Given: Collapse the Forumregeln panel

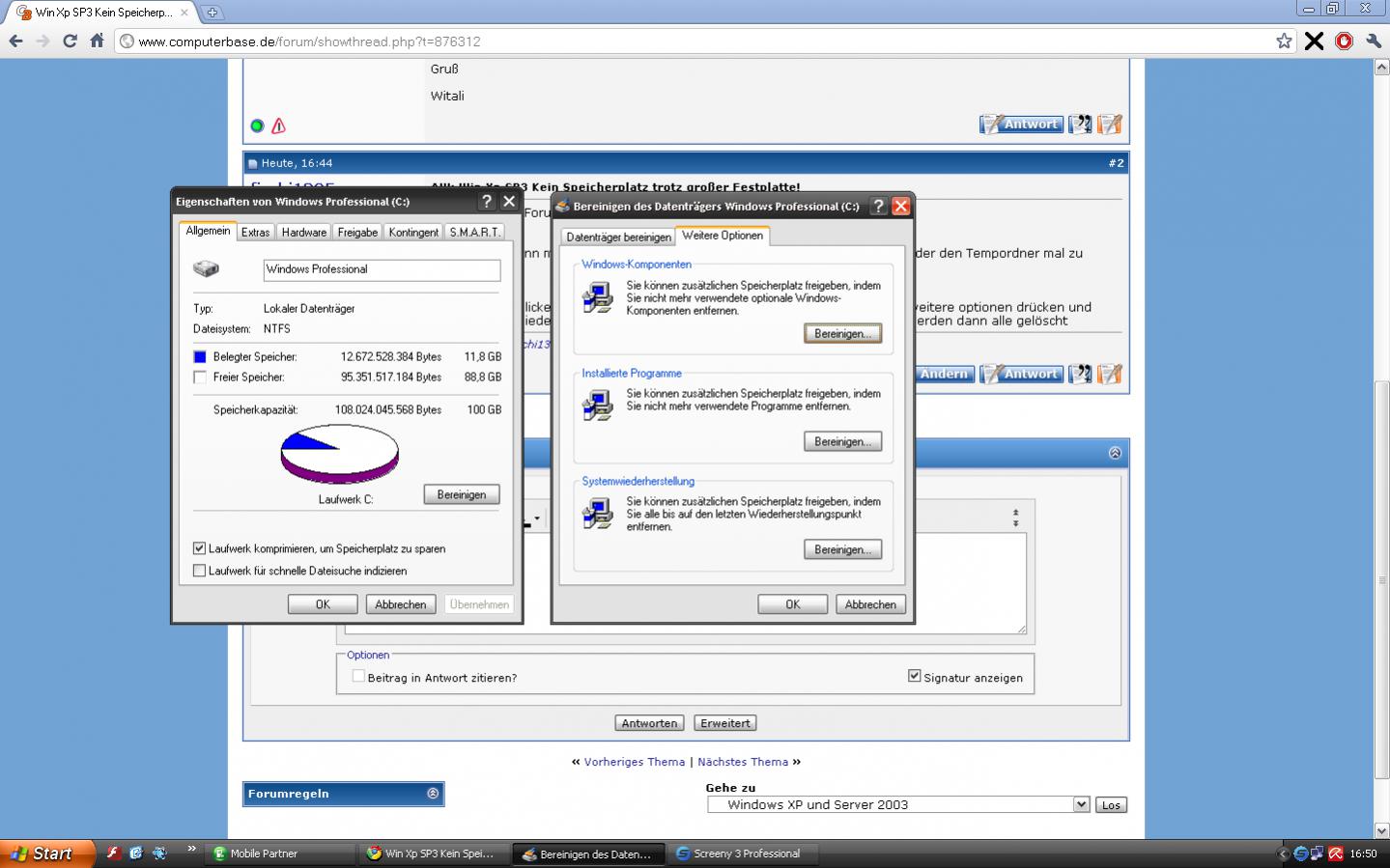Looking at the screenshot, I should click(x=433, y=794).
